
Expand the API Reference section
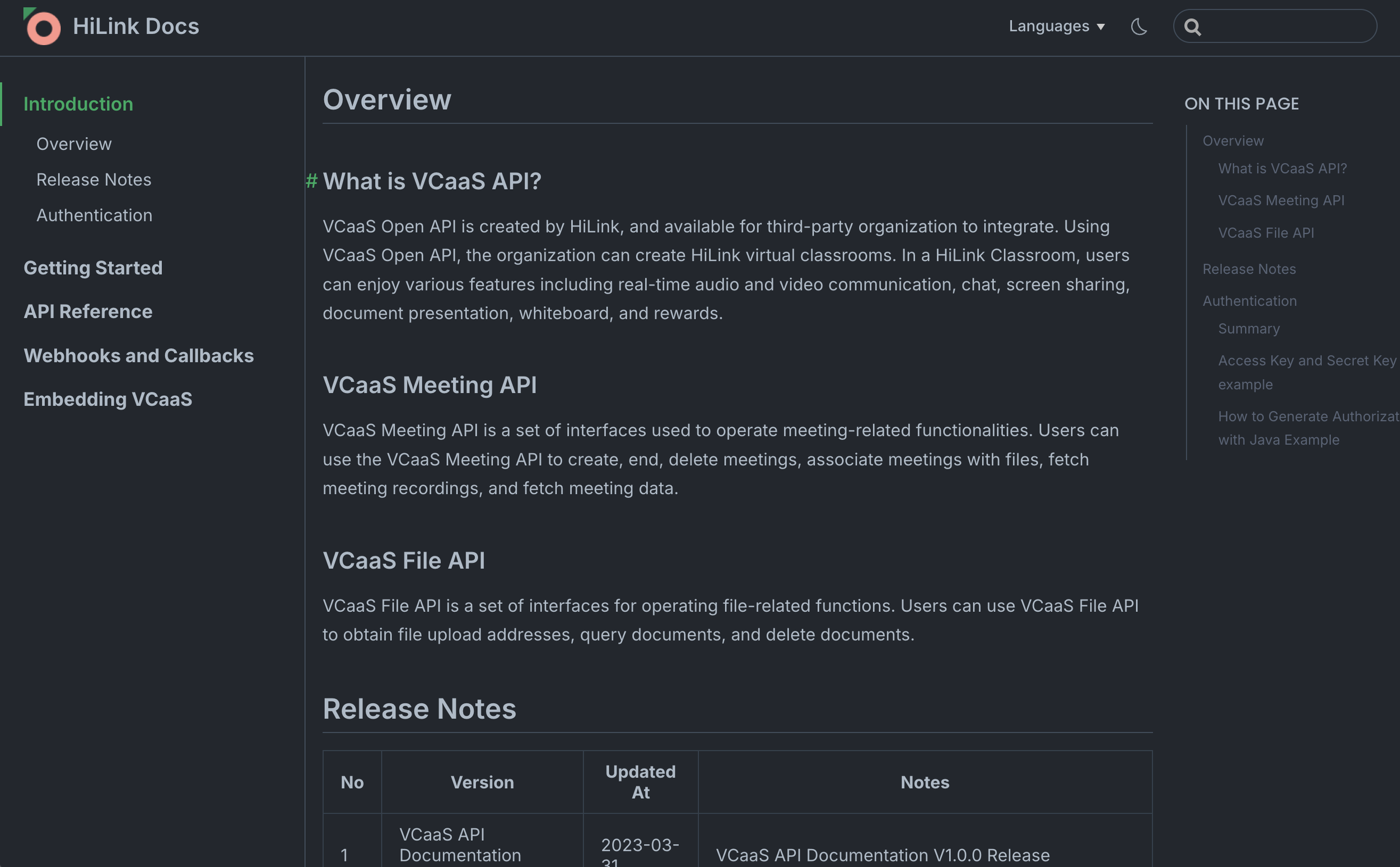click(x=88, y=311)
